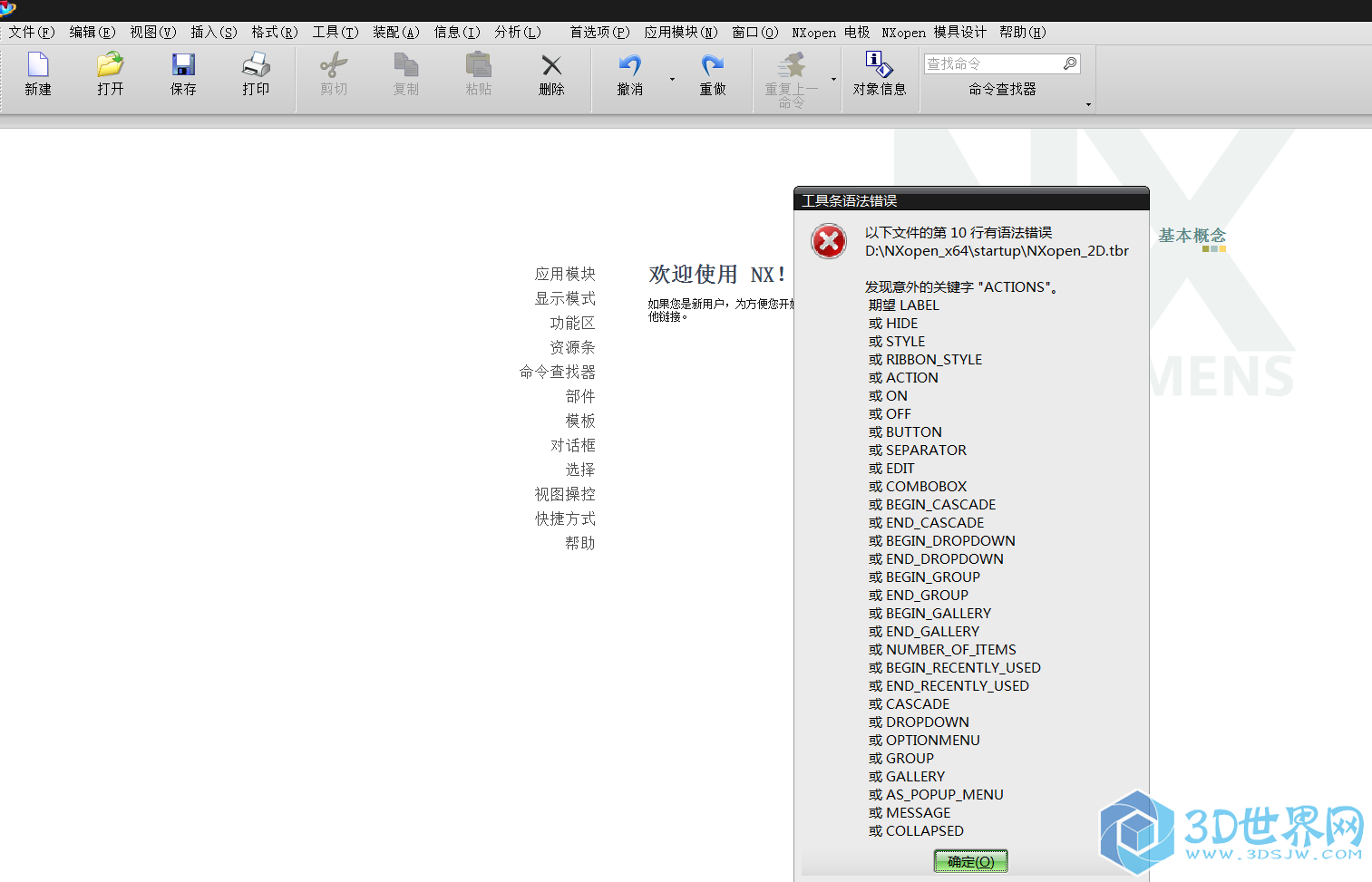Click the 欢迎使用 NX! heading
Screen dimensions: 1372x882
click(x=717, y=274)
